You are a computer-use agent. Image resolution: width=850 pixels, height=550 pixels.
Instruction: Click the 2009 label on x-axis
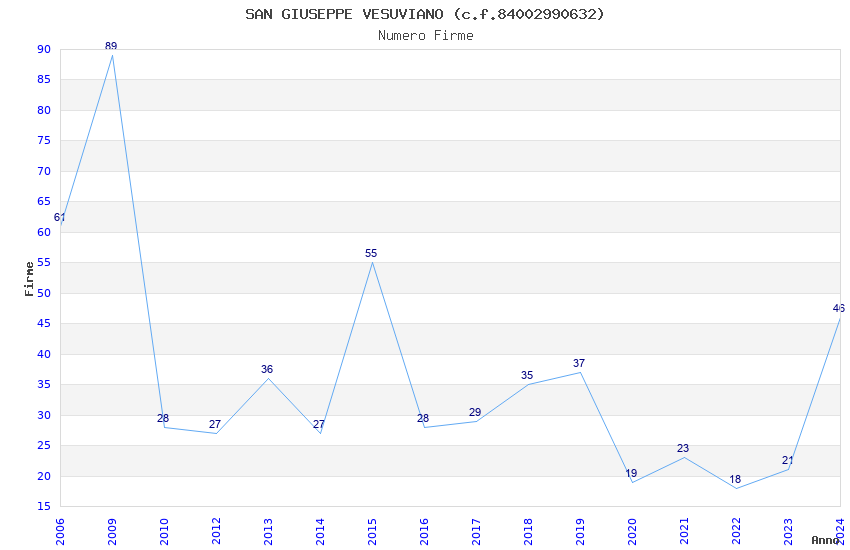click(x=112, y=529)
